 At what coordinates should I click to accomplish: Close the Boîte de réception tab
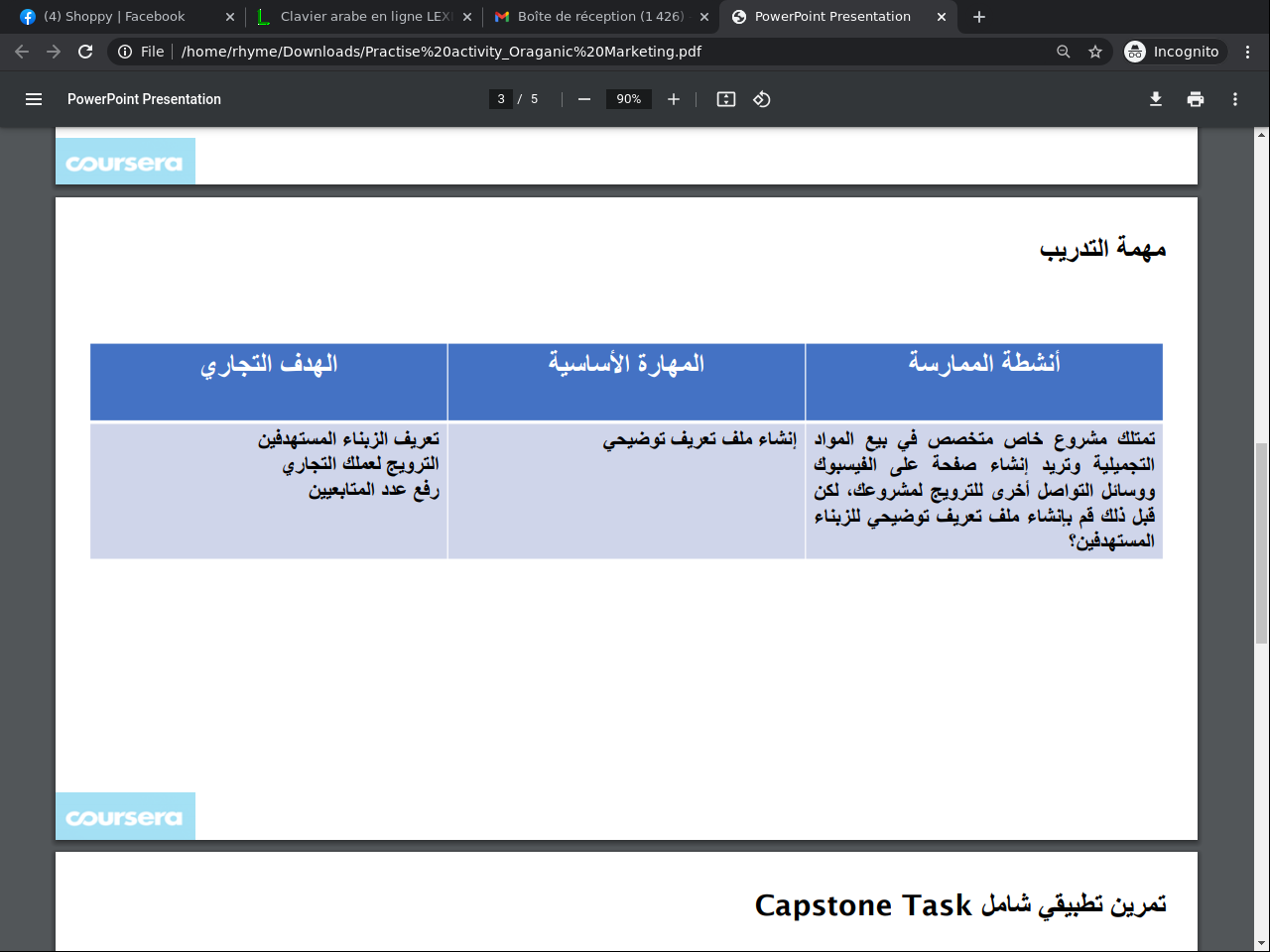(704, 17)
